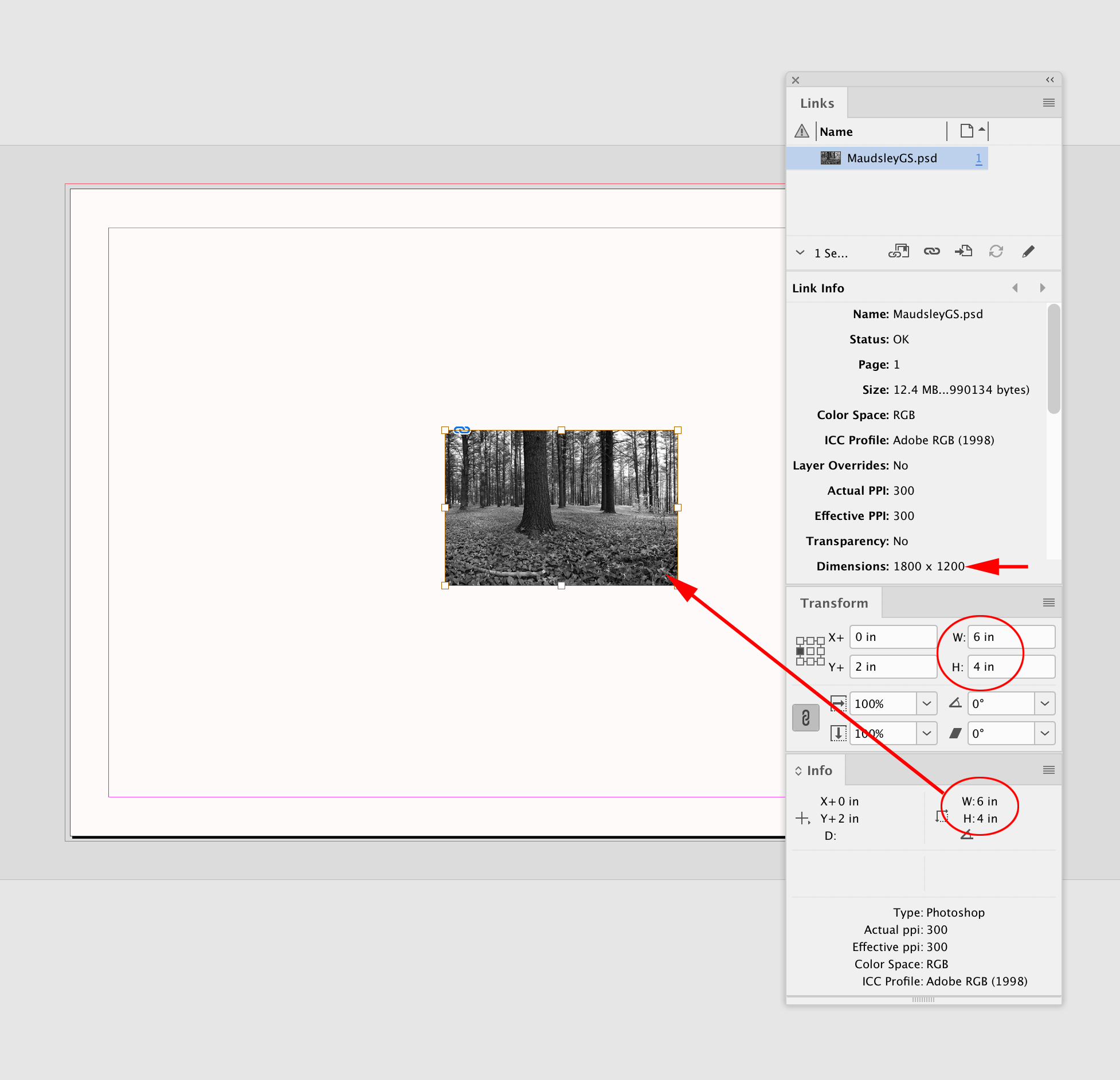Open the horizontal scale percentage dropdown

pos(926,703)
